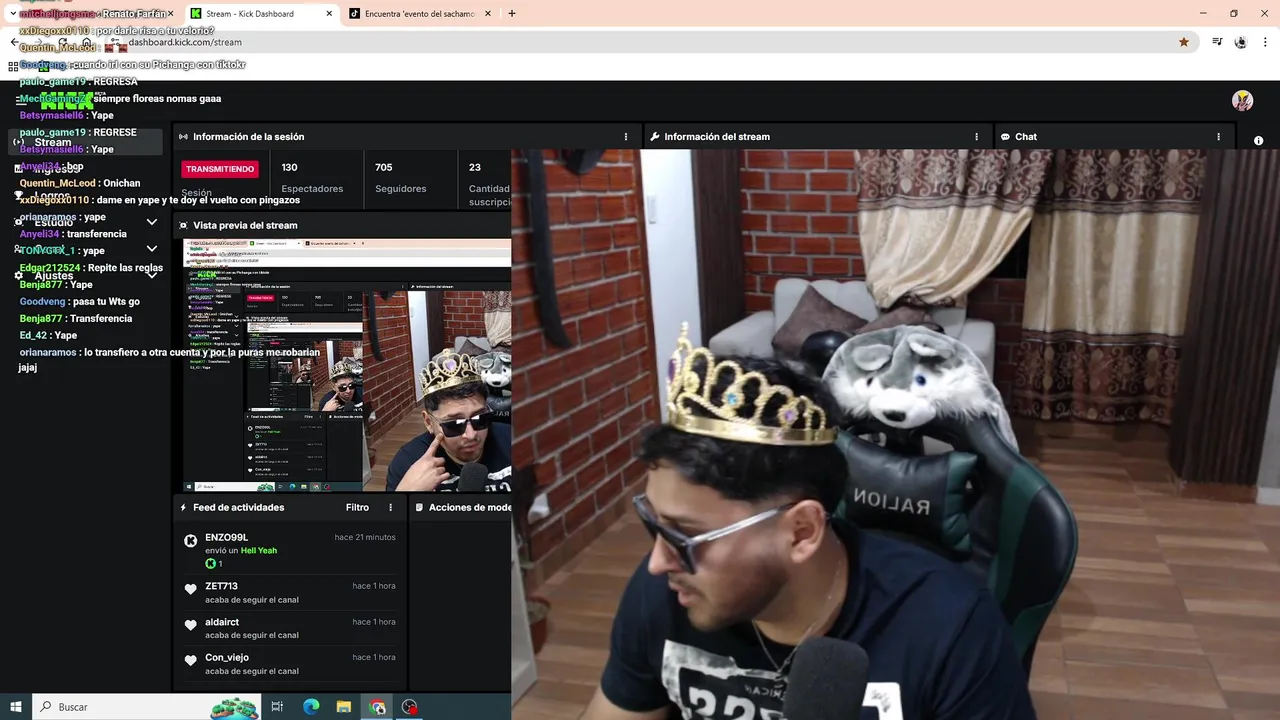Click the info icon beside the Chat panel

tap(1258, 141)
